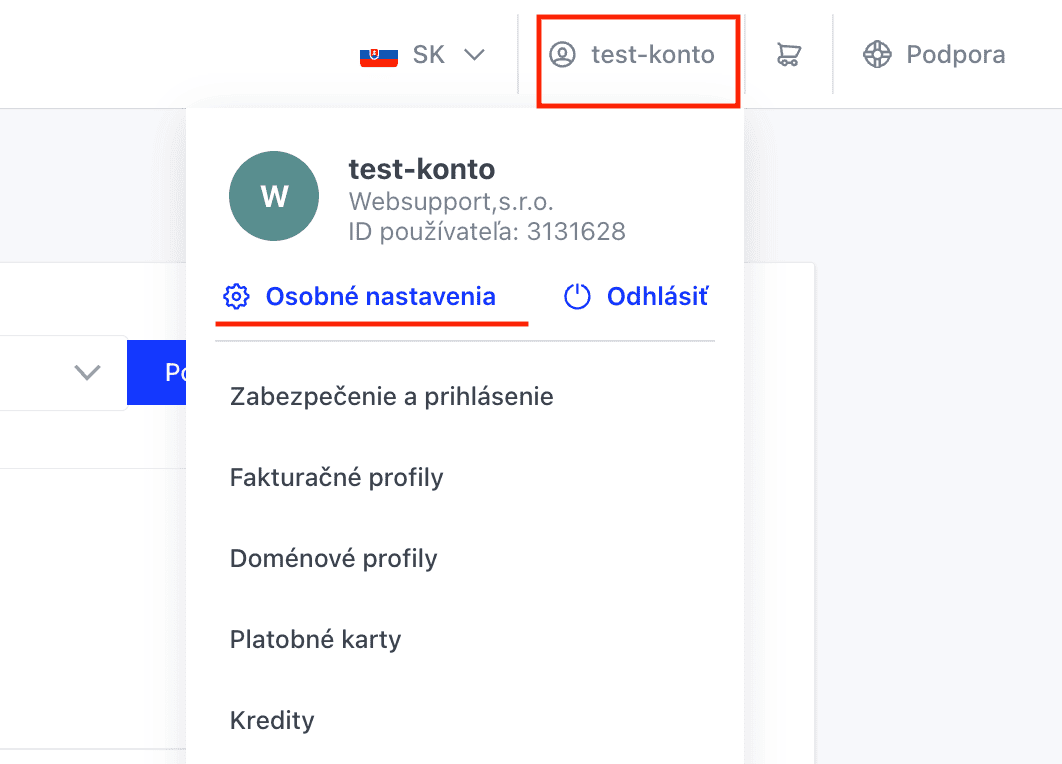Go to Doménové profily
The height and width of the screenshot is (764, 1062).
334,559
